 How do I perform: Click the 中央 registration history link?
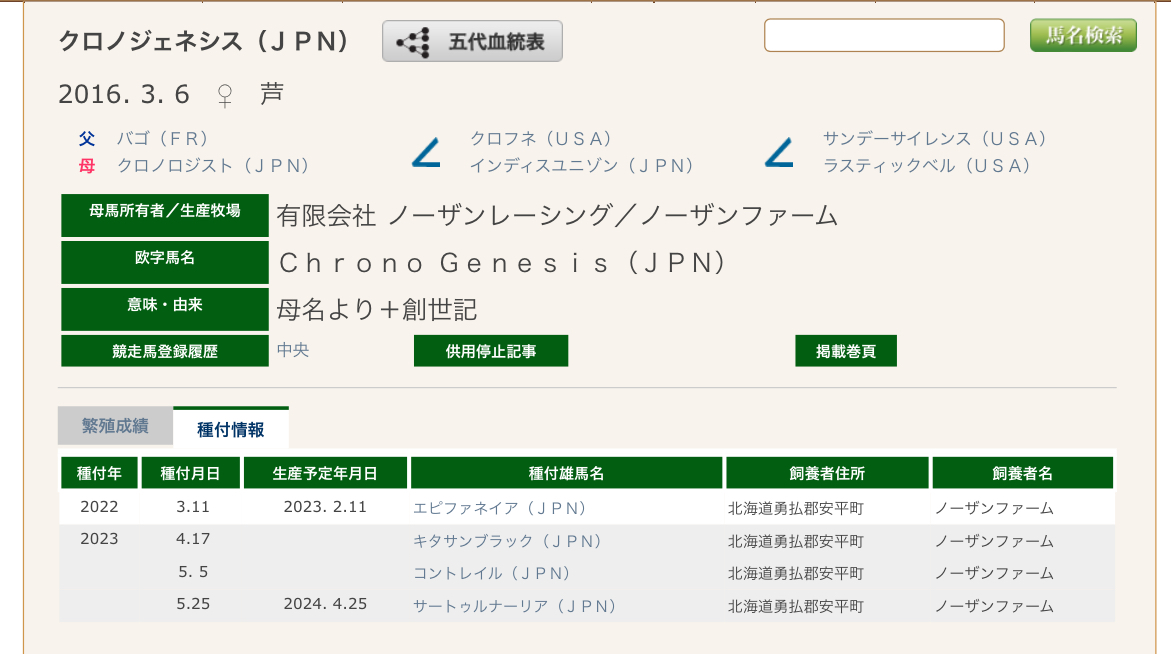click(293, 350)
